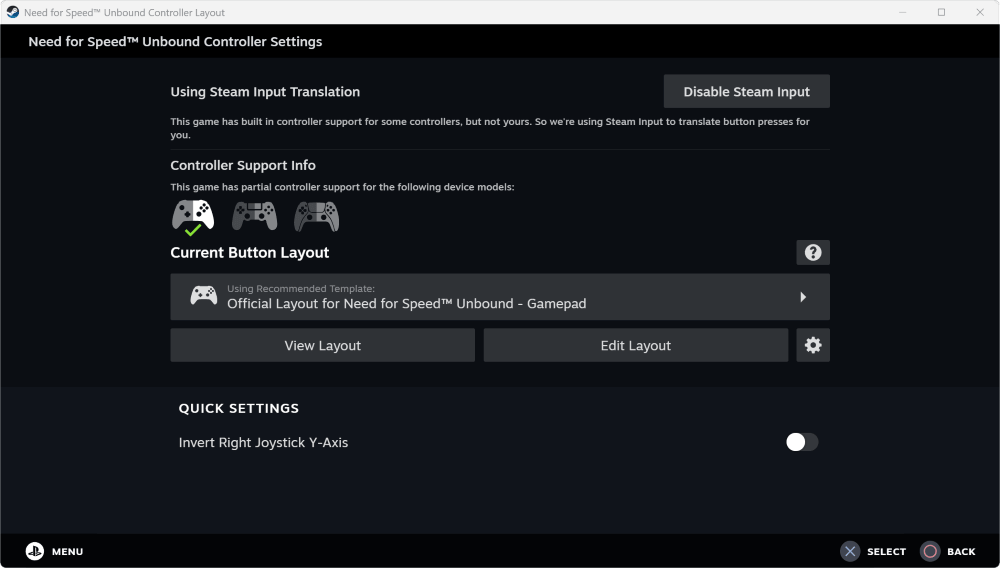The height and width of the screenshot is (568, 1000).
Task: Toggle Invert Right Joystick Y-Axis switch
Action: click(802, 442)
